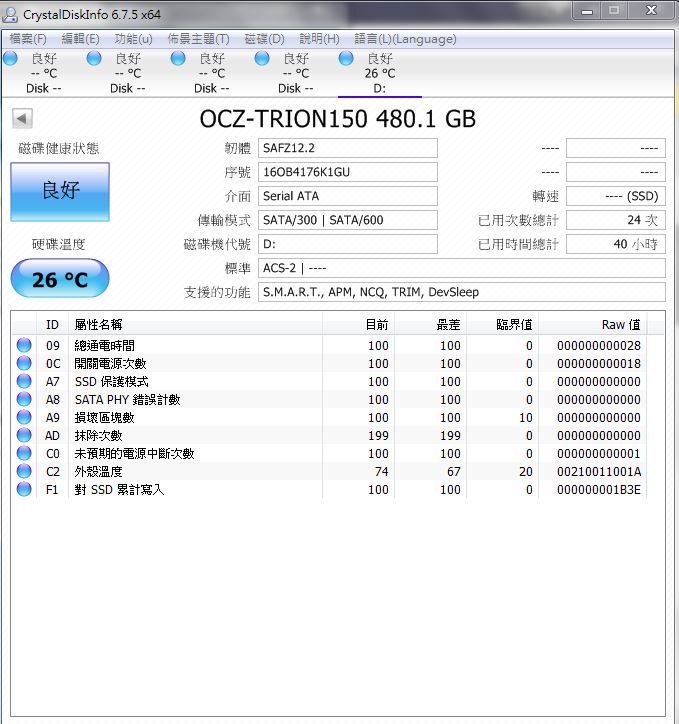Click the Raw 值 column header

click(593, 325)
